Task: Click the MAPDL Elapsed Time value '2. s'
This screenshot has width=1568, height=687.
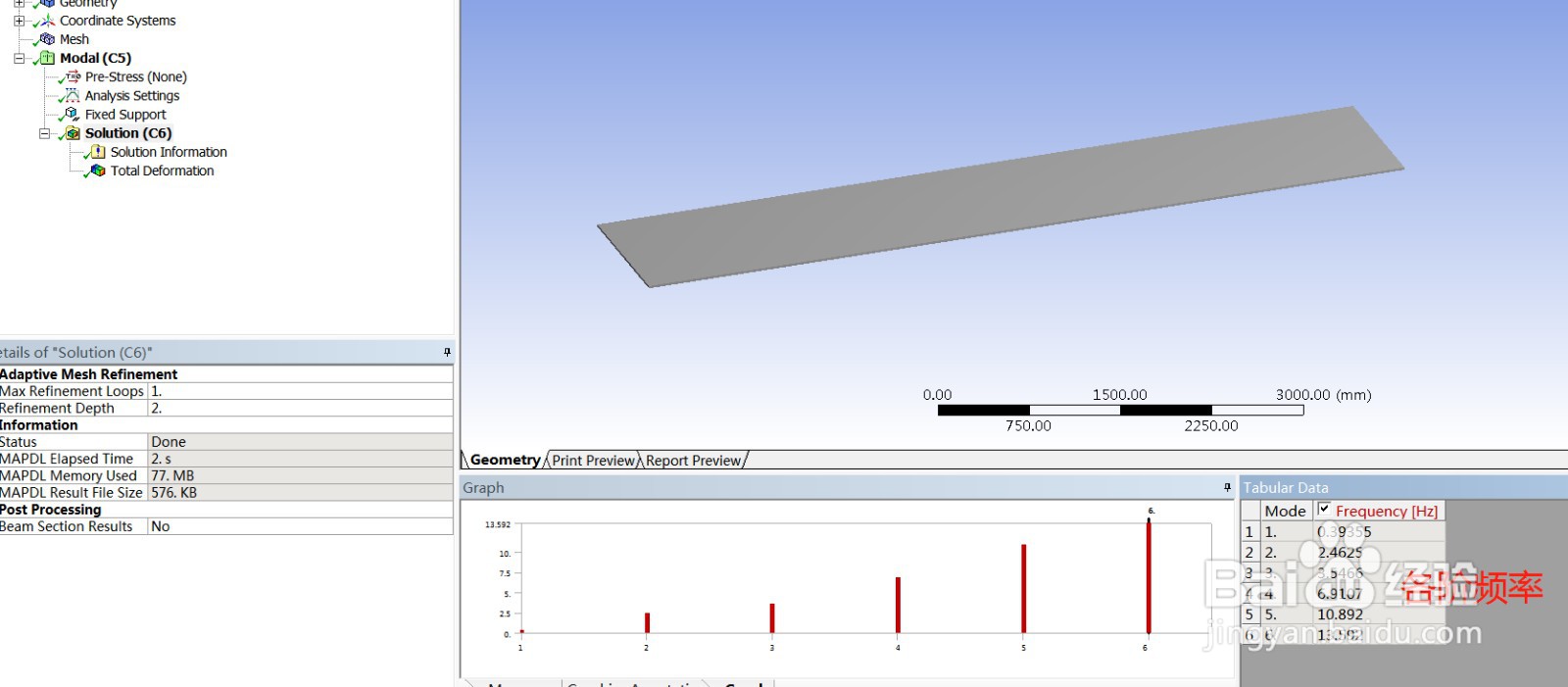Action: click(x=161, y=459)
